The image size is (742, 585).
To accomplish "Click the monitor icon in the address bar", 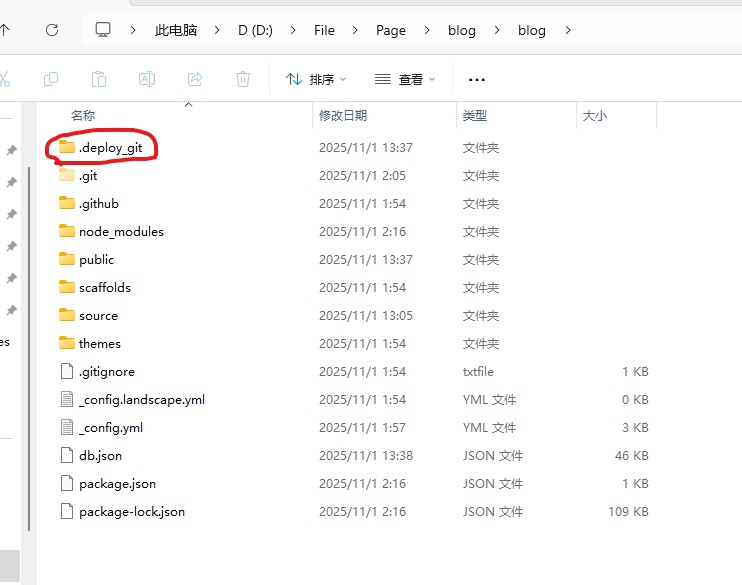I will click(x=103, y=30).
